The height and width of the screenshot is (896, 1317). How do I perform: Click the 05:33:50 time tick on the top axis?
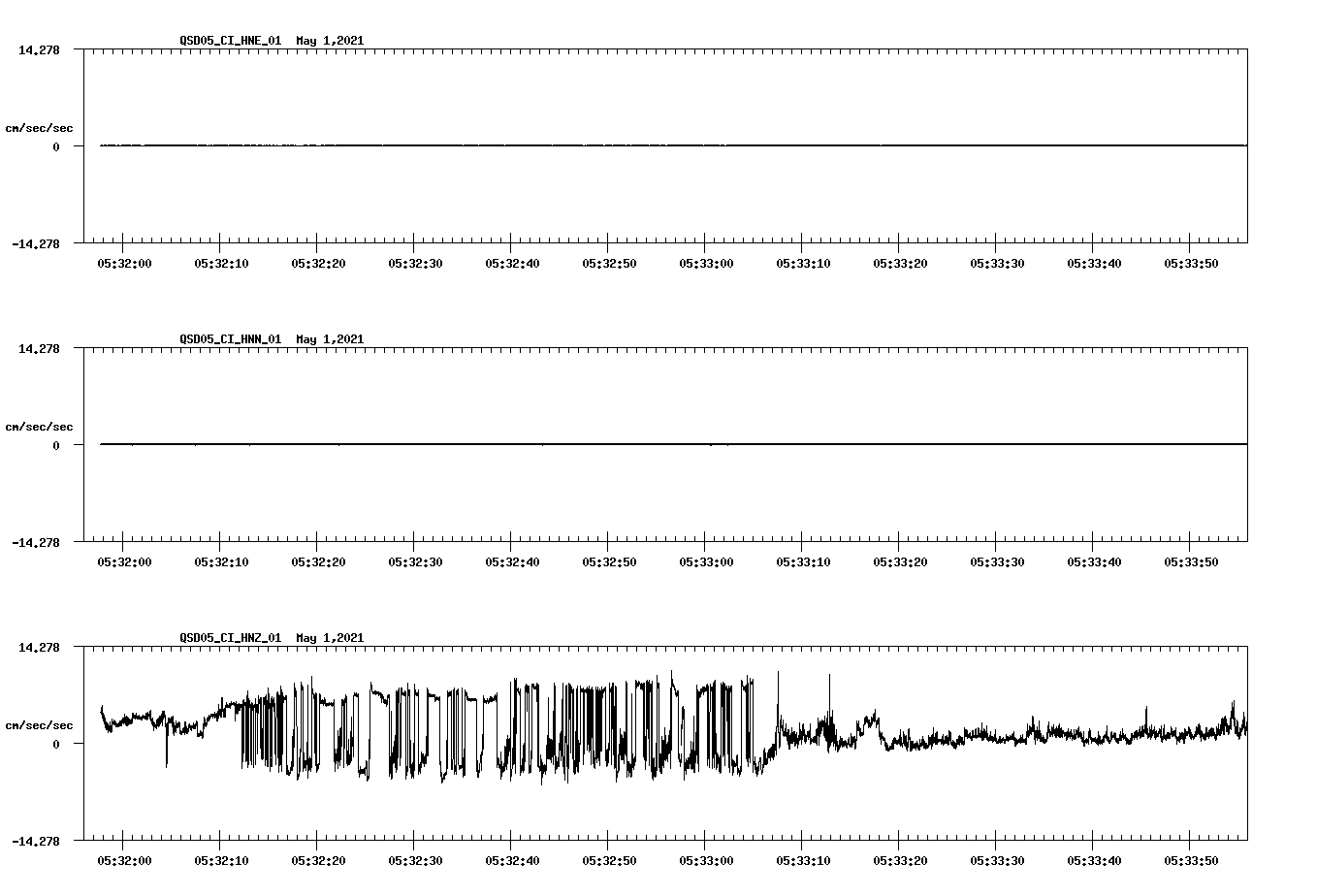1190,261
